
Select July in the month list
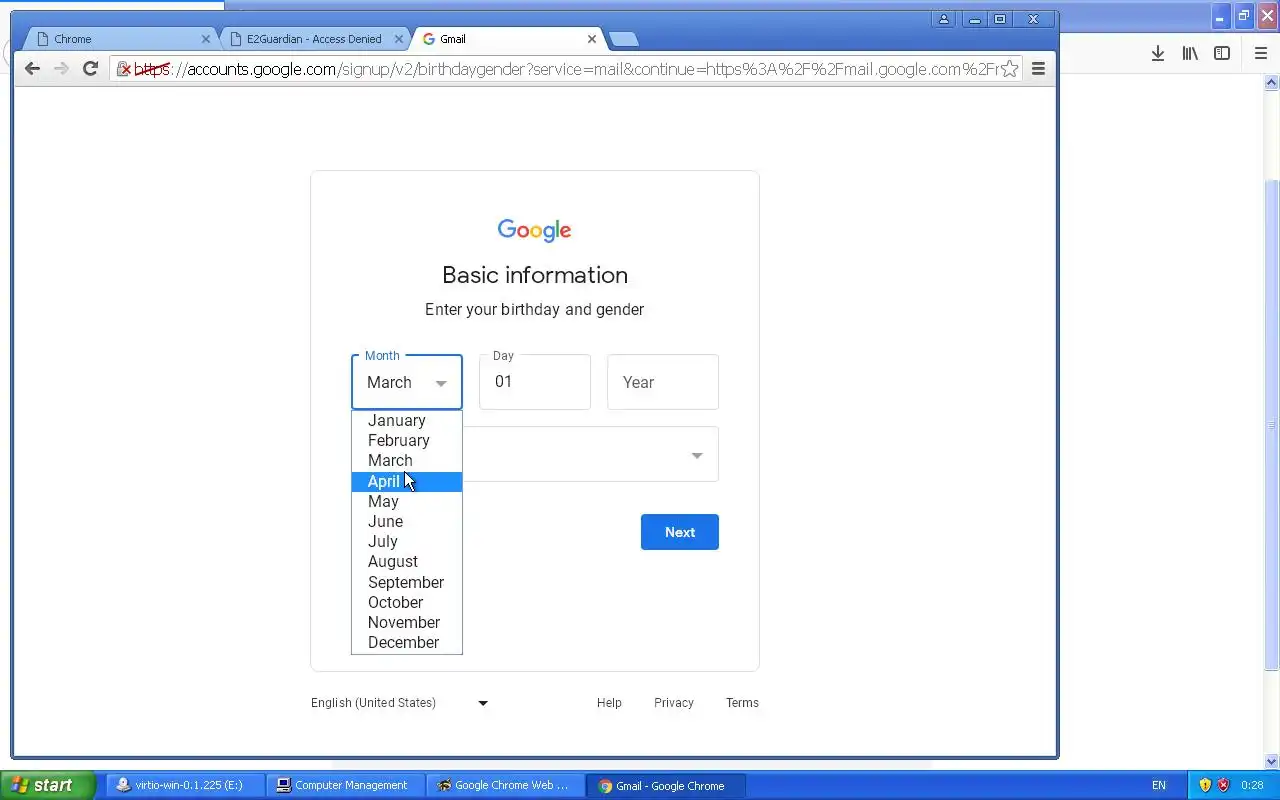point(407,542)
